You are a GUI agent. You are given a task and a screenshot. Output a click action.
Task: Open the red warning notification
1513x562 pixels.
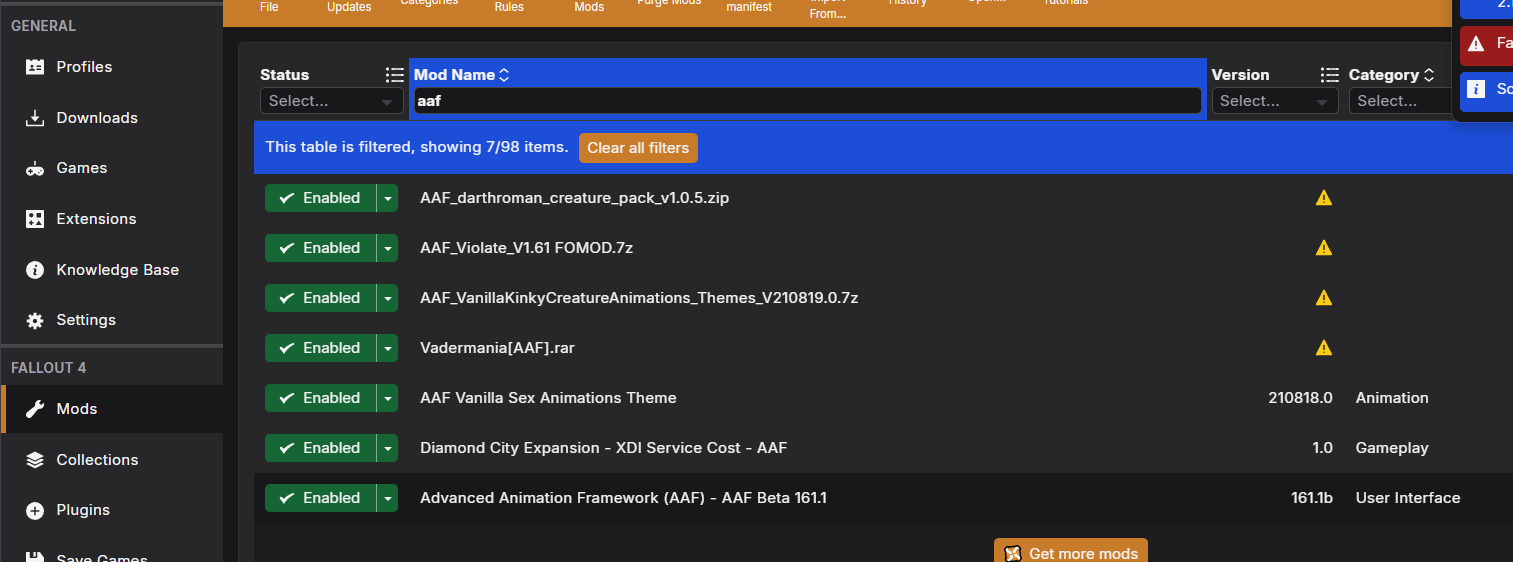1487,44
